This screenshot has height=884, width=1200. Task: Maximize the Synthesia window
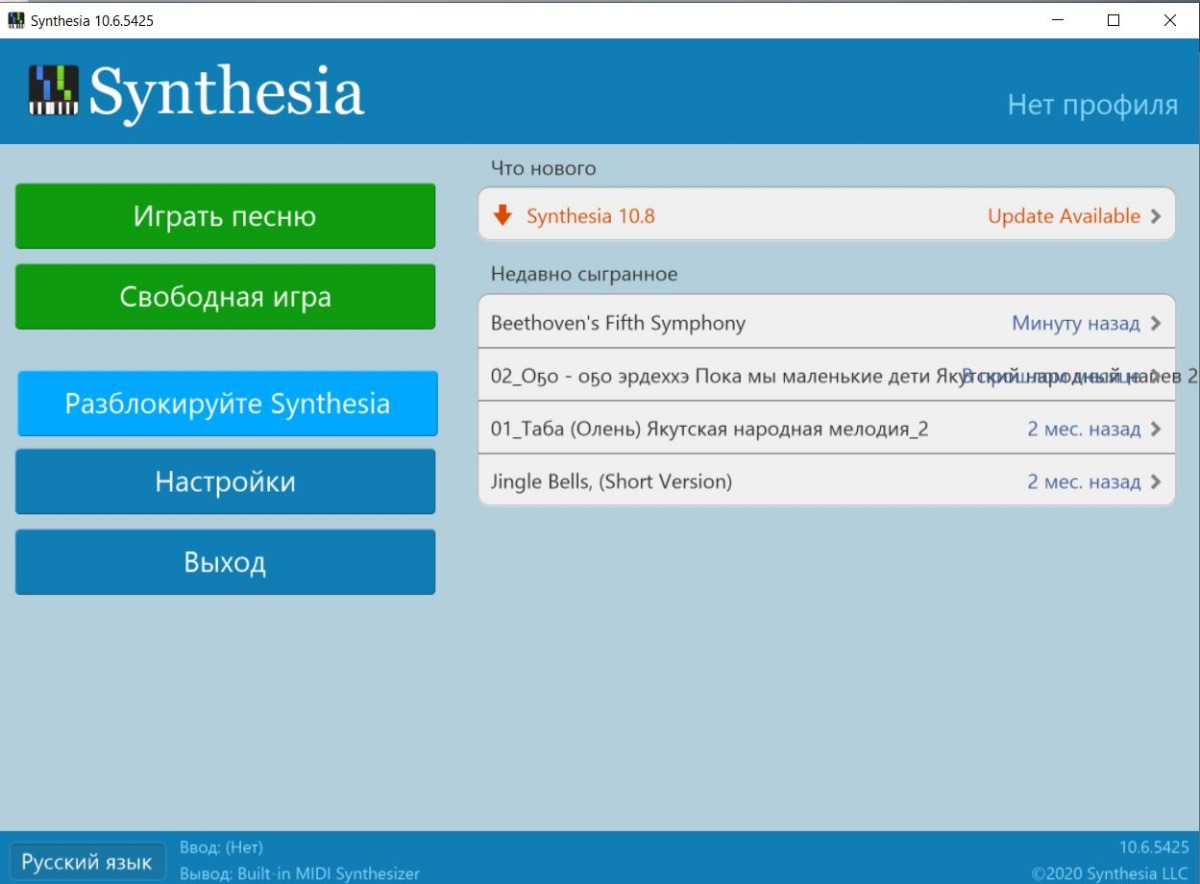(1114, 20)
